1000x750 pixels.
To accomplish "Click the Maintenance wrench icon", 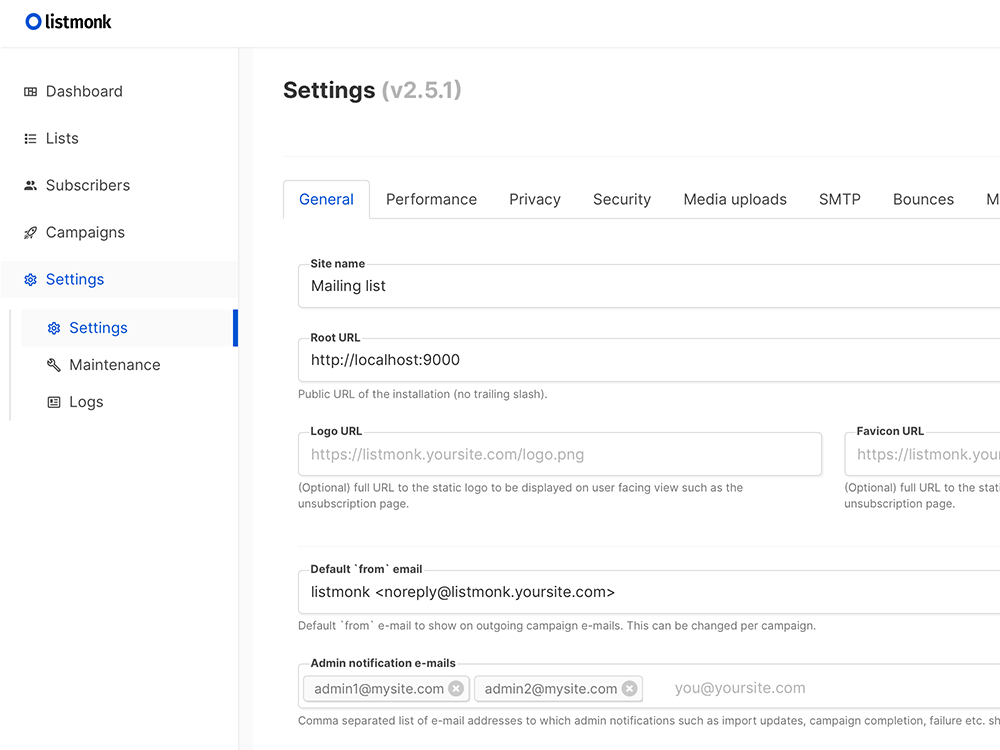I will tap(54, 365).
